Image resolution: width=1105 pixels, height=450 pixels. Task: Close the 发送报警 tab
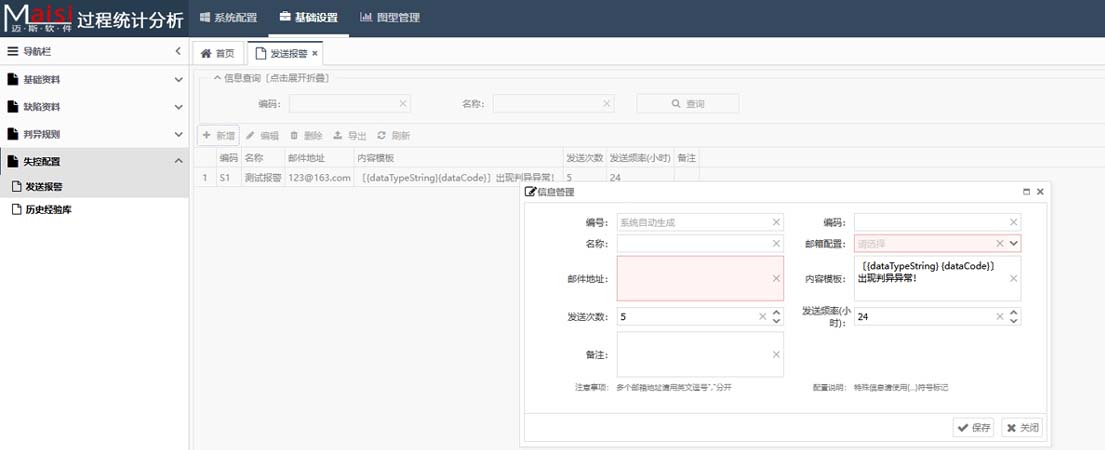pos(315,53)
